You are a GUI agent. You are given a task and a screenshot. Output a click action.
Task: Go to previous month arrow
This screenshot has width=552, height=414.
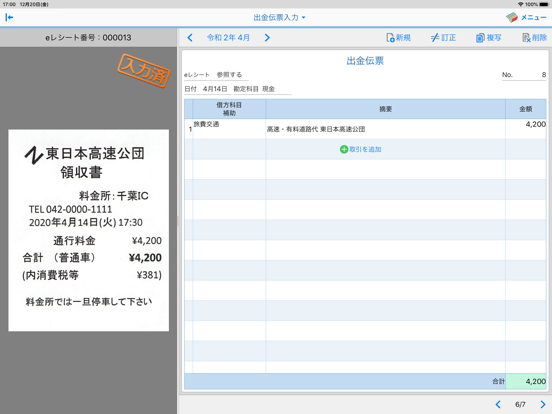click(190, 38)
